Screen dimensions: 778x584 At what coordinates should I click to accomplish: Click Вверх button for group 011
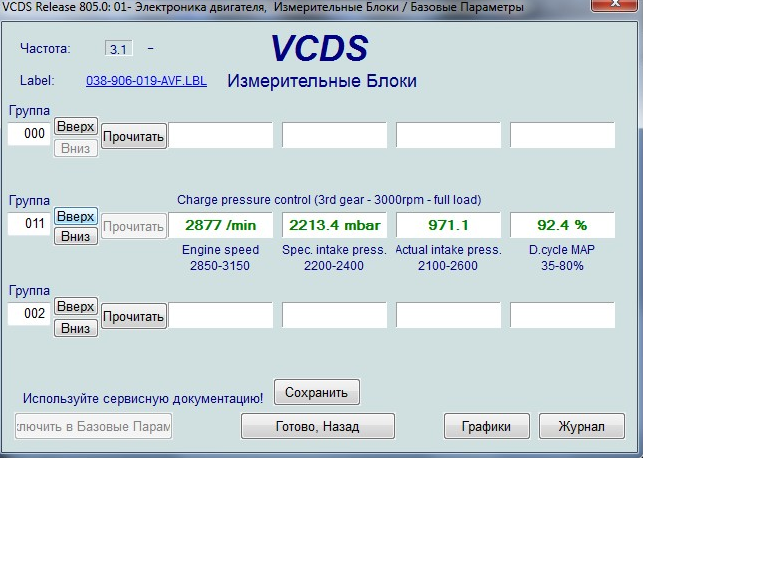click(x=75, y=217)
